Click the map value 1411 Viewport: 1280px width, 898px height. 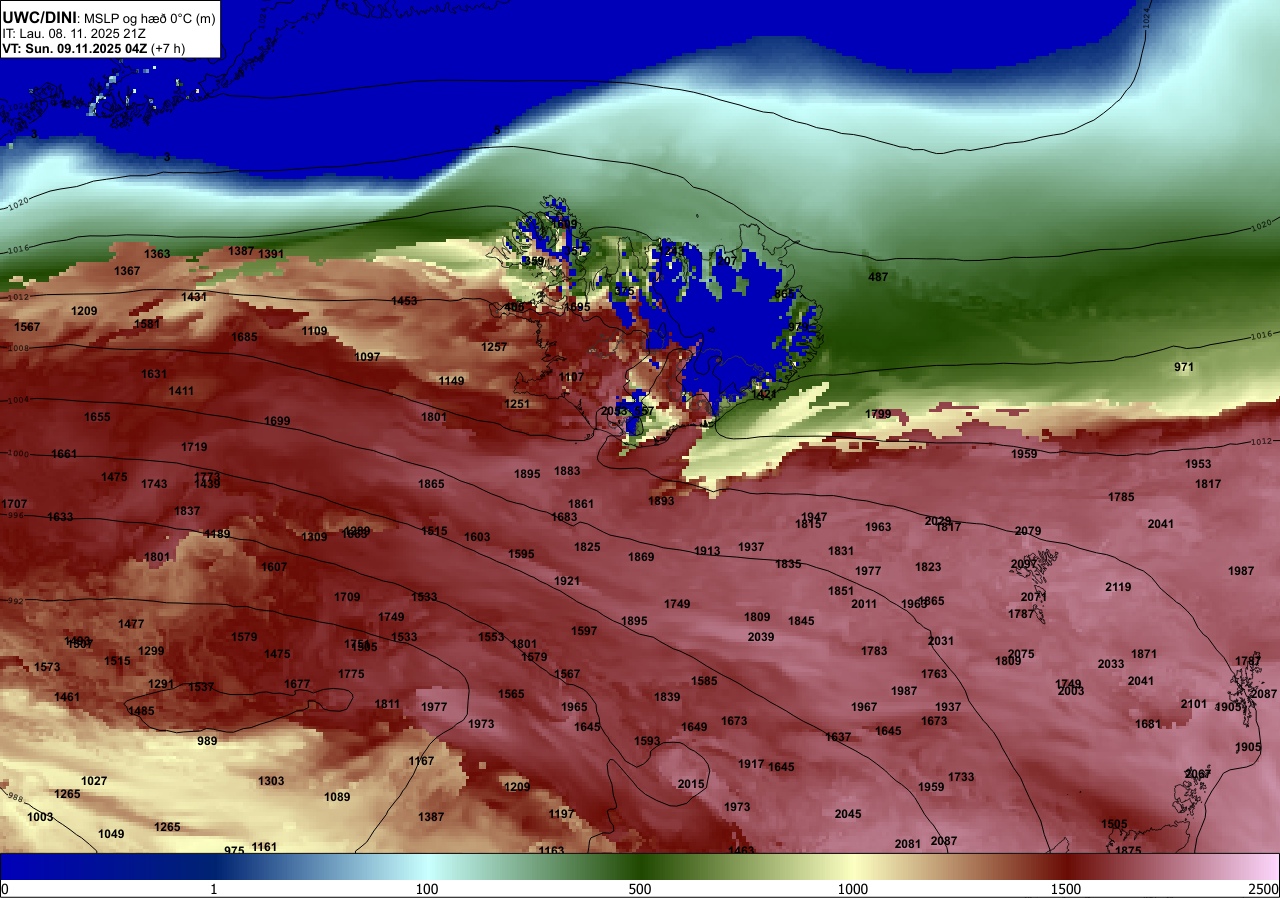coord(181,391)
